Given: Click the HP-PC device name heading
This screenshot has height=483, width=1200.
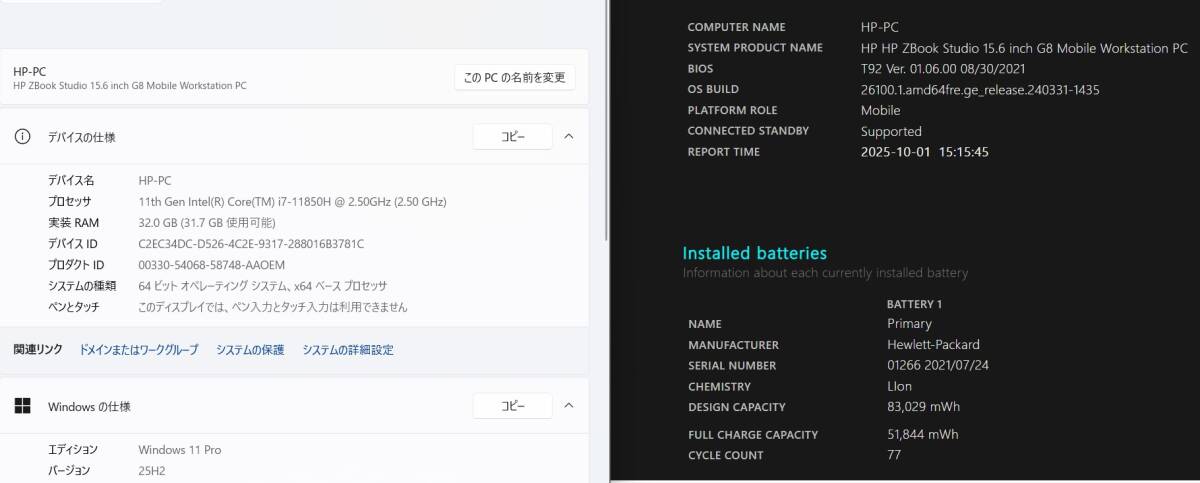Looking at the screenshot, I should (x=30, y=71).
